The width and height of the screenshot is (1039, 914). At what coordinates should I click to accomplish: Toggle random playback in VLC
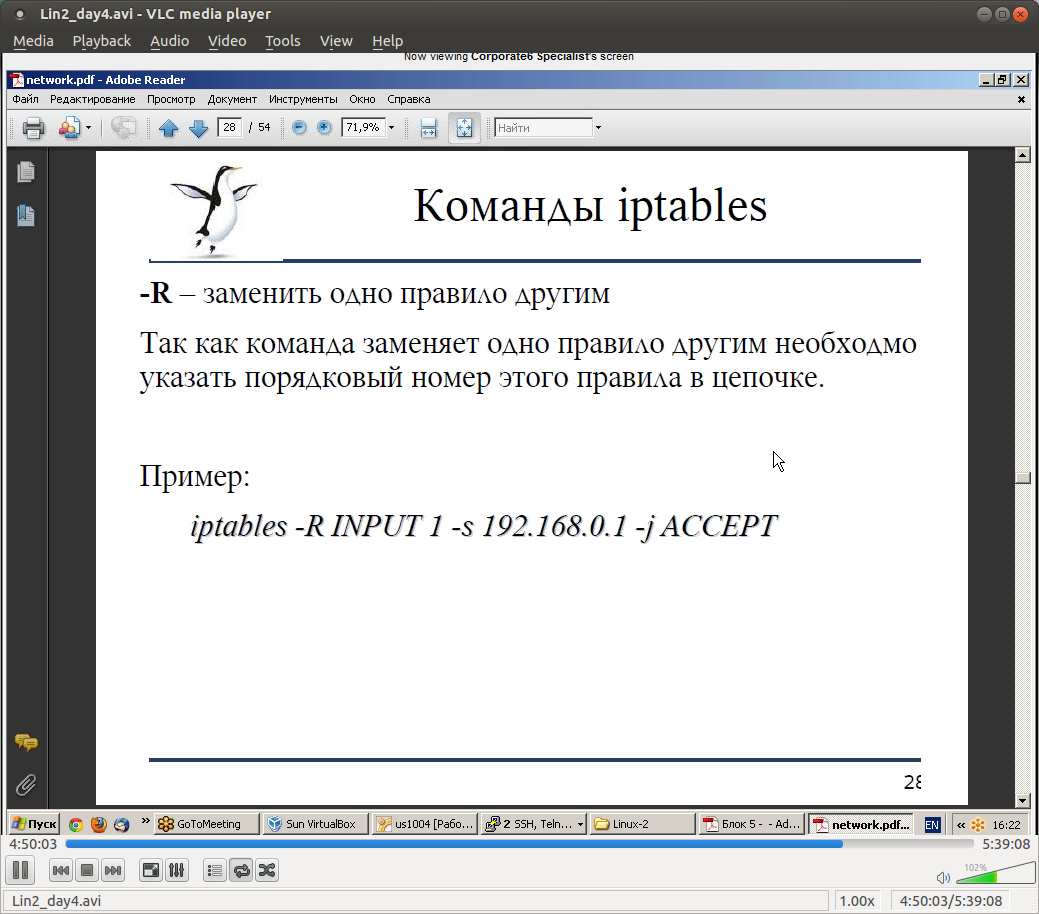coord(266,870)
